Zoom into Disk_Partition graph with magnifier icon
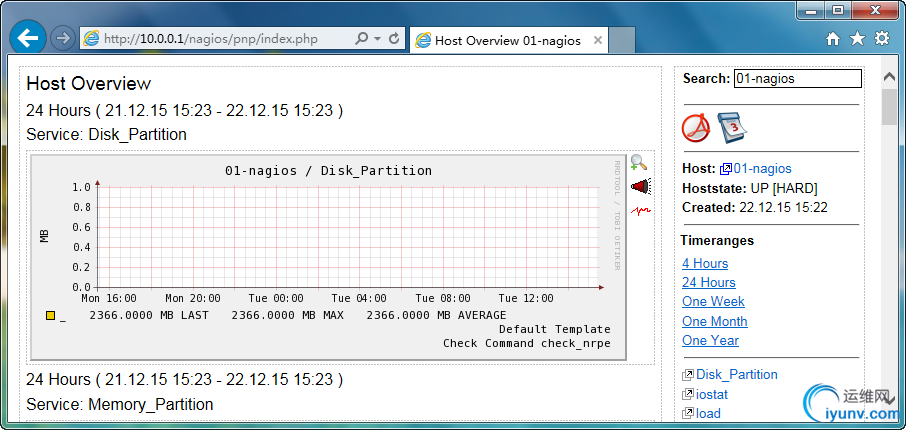The width and height of the screenshot is (906, 430). pos(639,162)
